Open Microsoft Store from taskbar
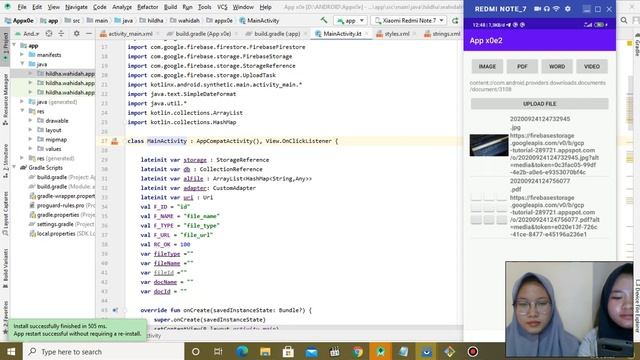The height and width of the screenshot is (360, 640). 288,351
